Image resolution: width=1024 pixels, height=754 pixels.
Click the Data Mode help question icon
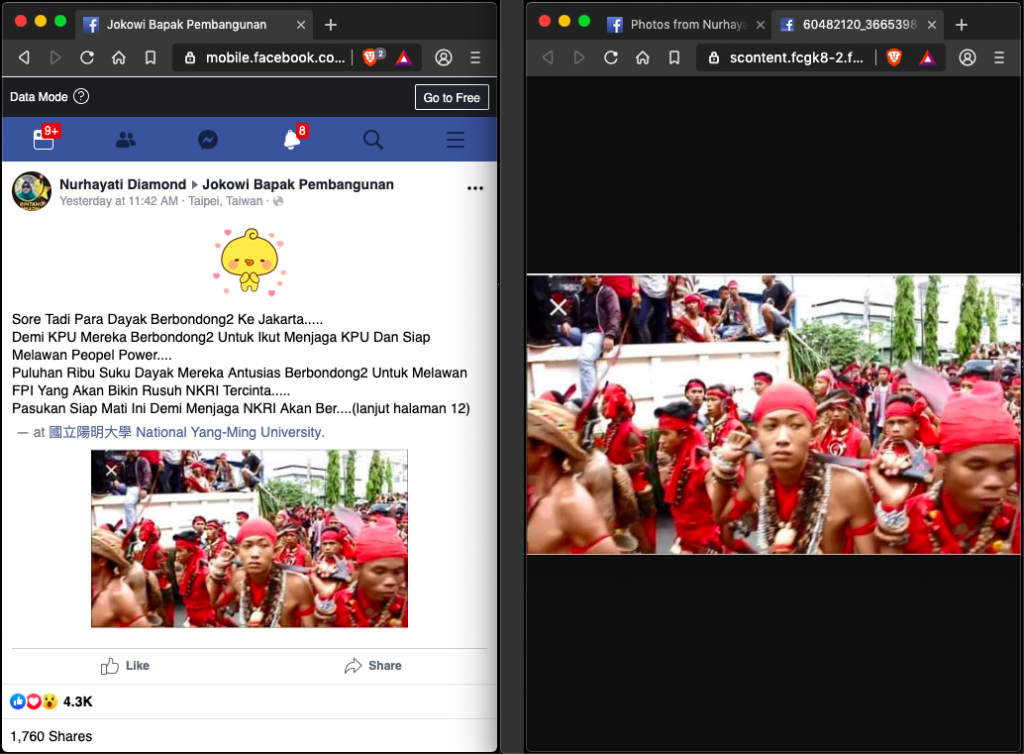[82, 97]
